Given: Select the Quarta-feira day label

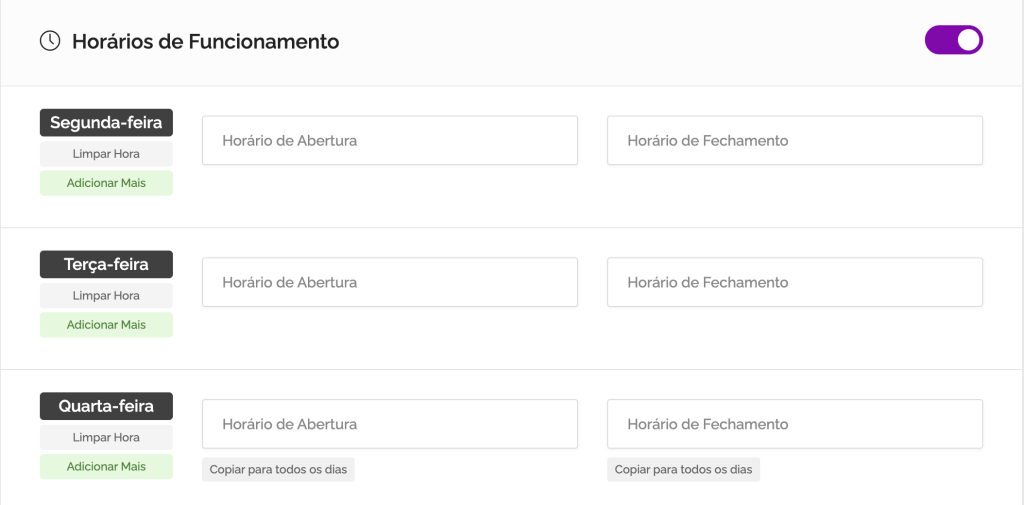Looking at the screenshot, I should click(x=106, y=406).
